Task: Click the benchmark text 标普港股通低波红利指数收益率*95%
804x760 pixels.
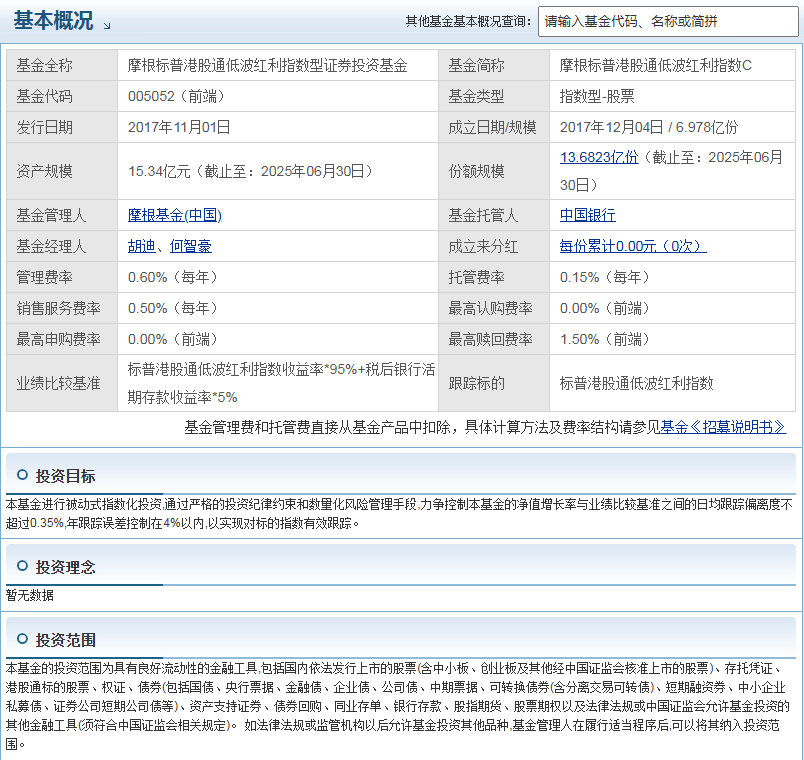Action: pyautogui.click(x=242, y=370)
